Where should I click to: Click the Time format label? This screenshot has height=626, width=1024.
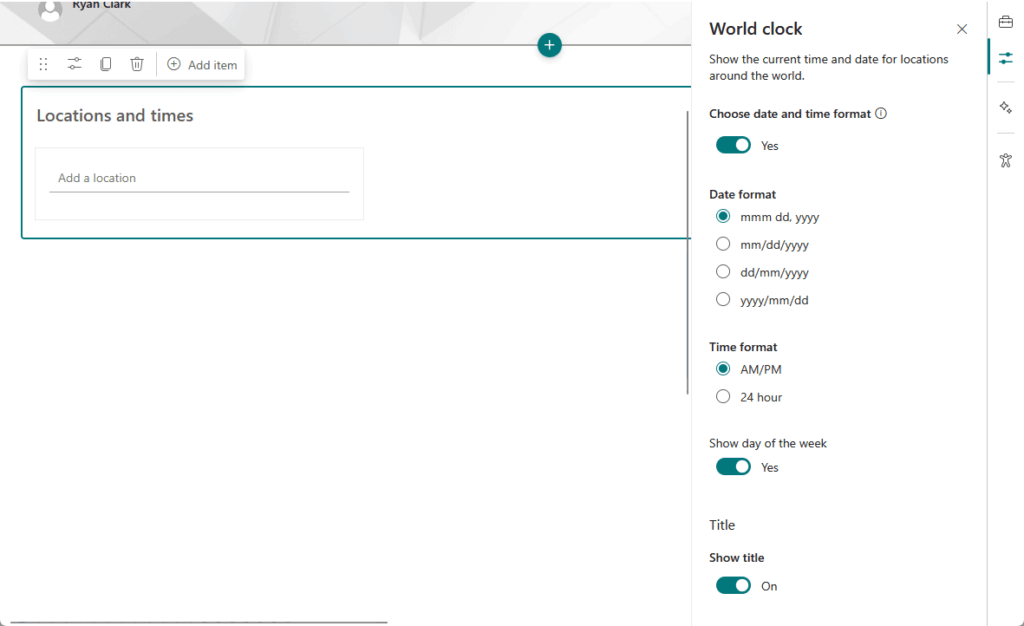tap(743, 347)
